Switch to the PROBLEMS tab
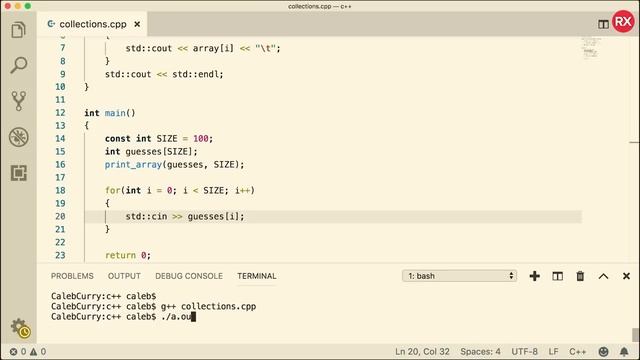 pos(72,276)
